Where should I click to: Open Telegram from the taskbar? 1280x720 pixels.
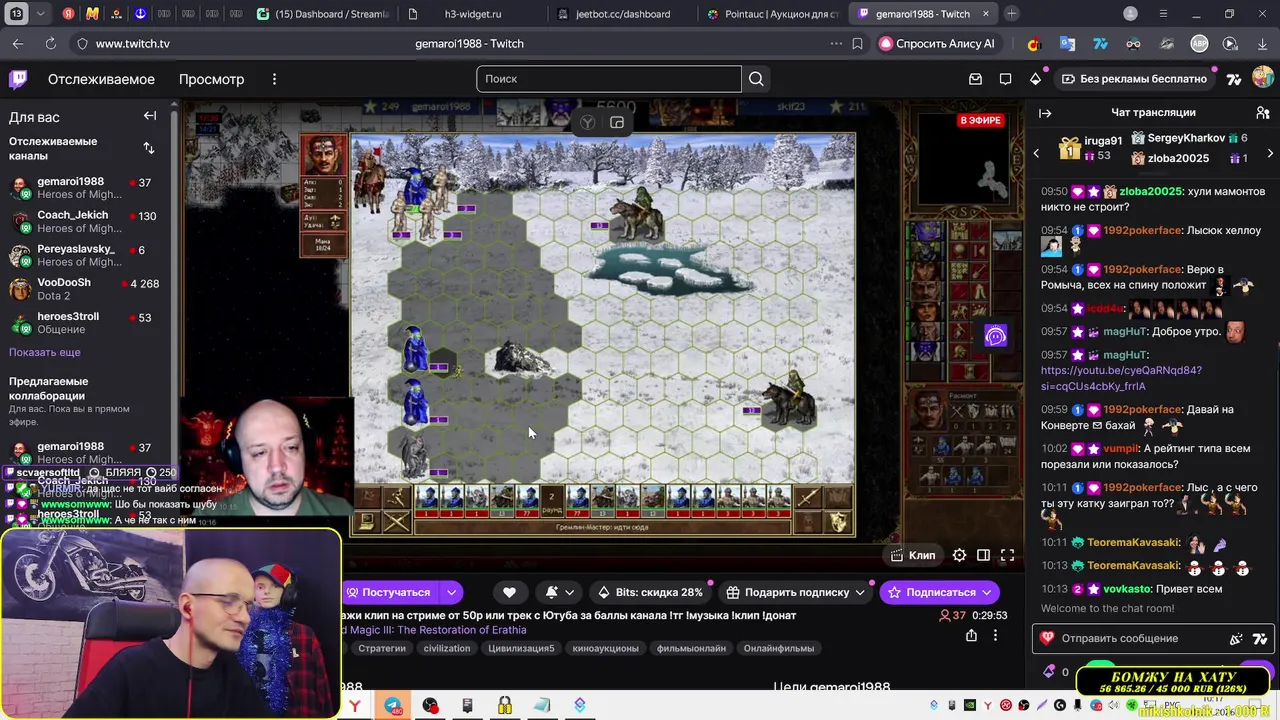[x=393, y=706]
